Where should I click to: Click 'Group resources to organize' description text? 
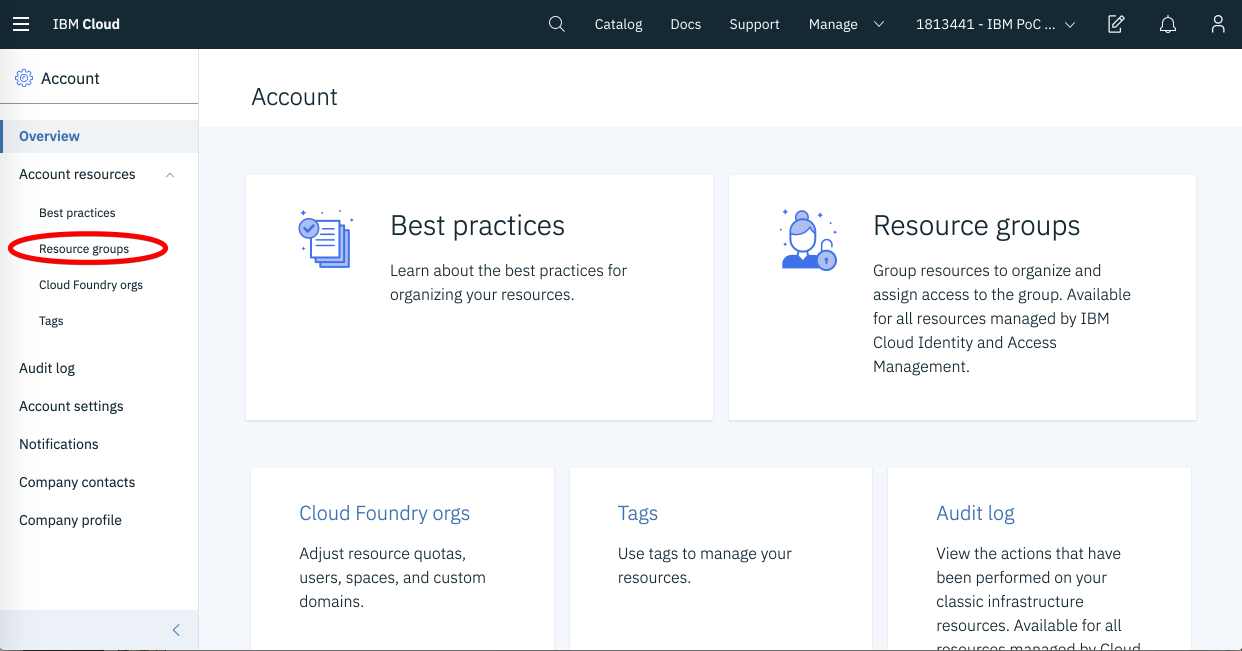coord(1002,318)
